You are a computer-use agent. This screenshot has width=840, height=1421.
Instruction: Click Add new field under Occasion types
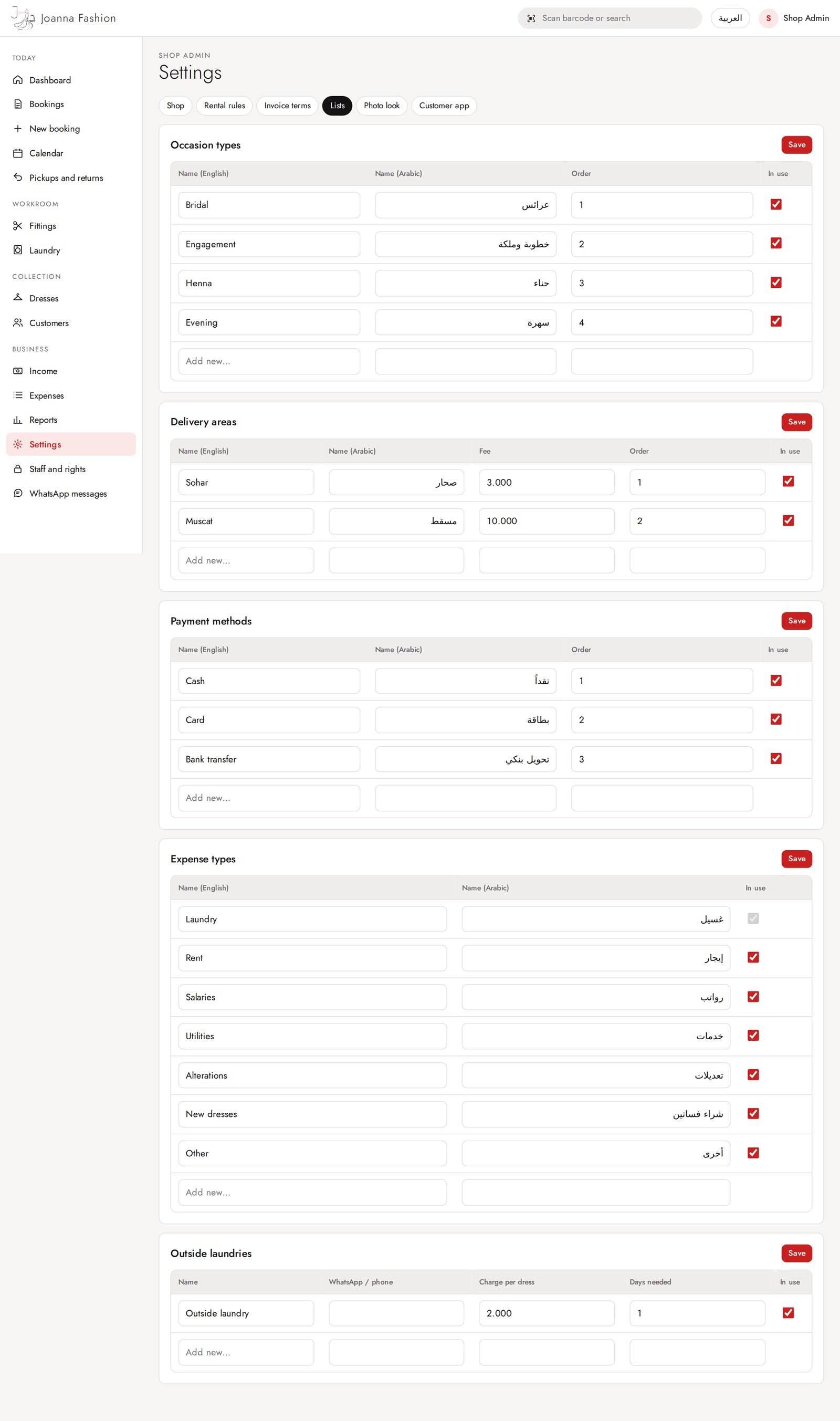(x=269, y=361)
